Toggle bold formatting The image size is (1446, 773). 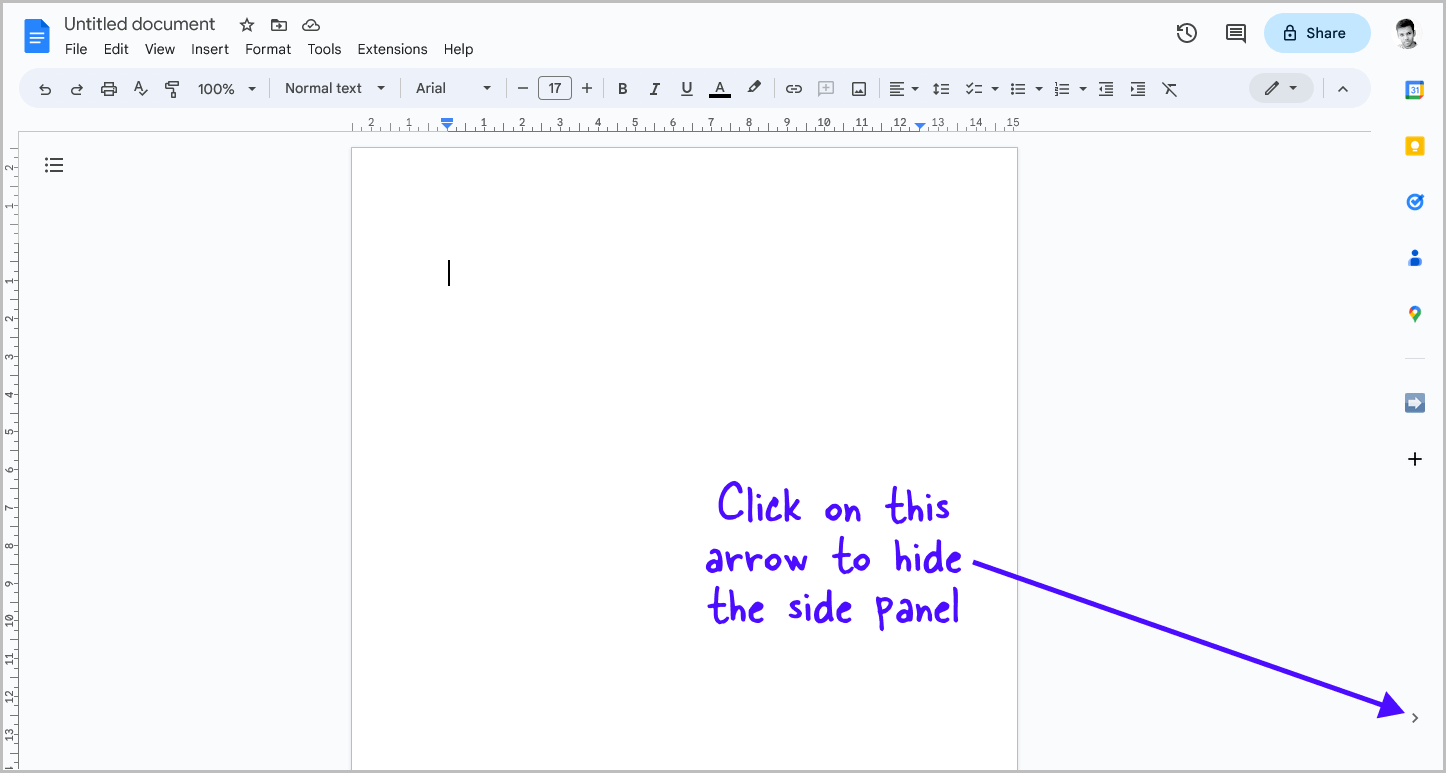622,88
